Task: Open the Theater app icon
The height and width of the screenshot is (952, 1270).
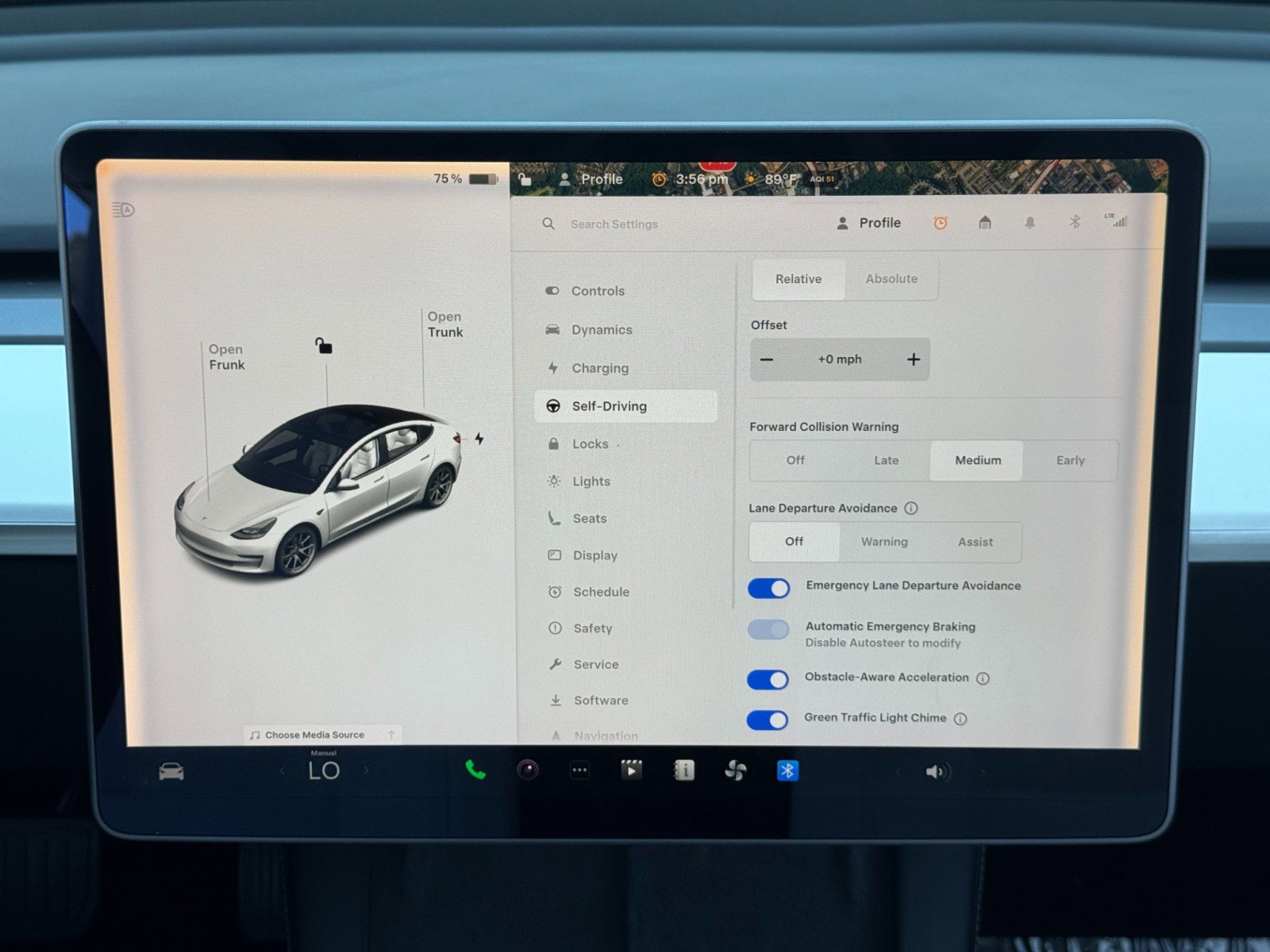Action: coord(631,770)
